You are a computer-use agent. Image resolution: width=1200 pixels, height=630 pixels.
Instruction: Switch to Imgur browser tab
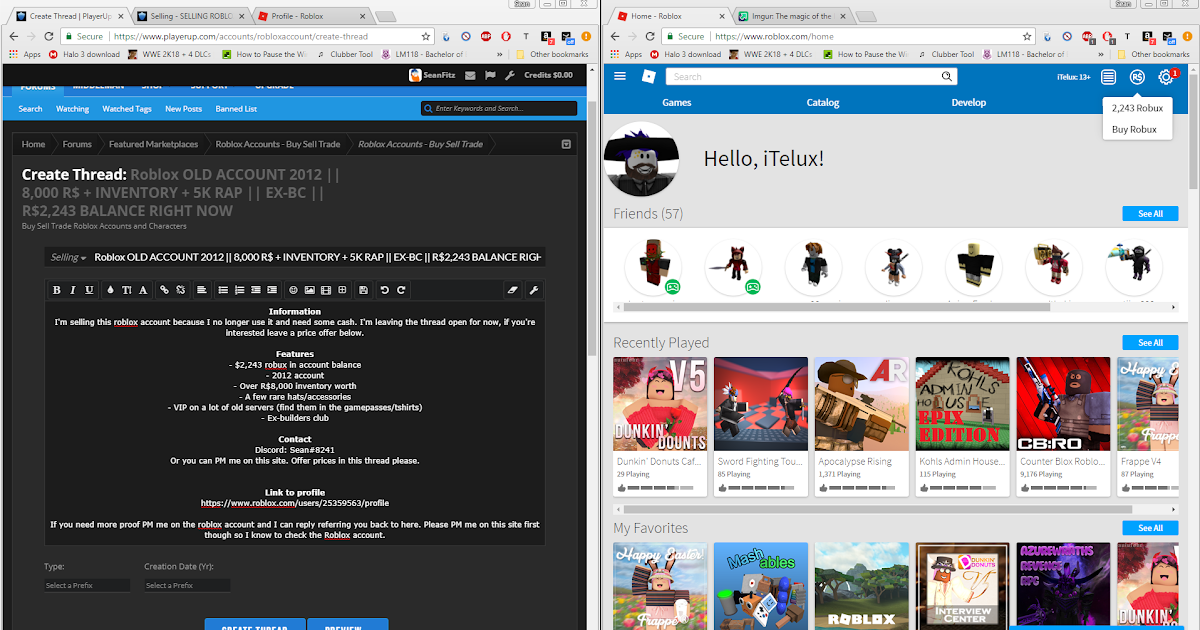[x=790, y=16]
